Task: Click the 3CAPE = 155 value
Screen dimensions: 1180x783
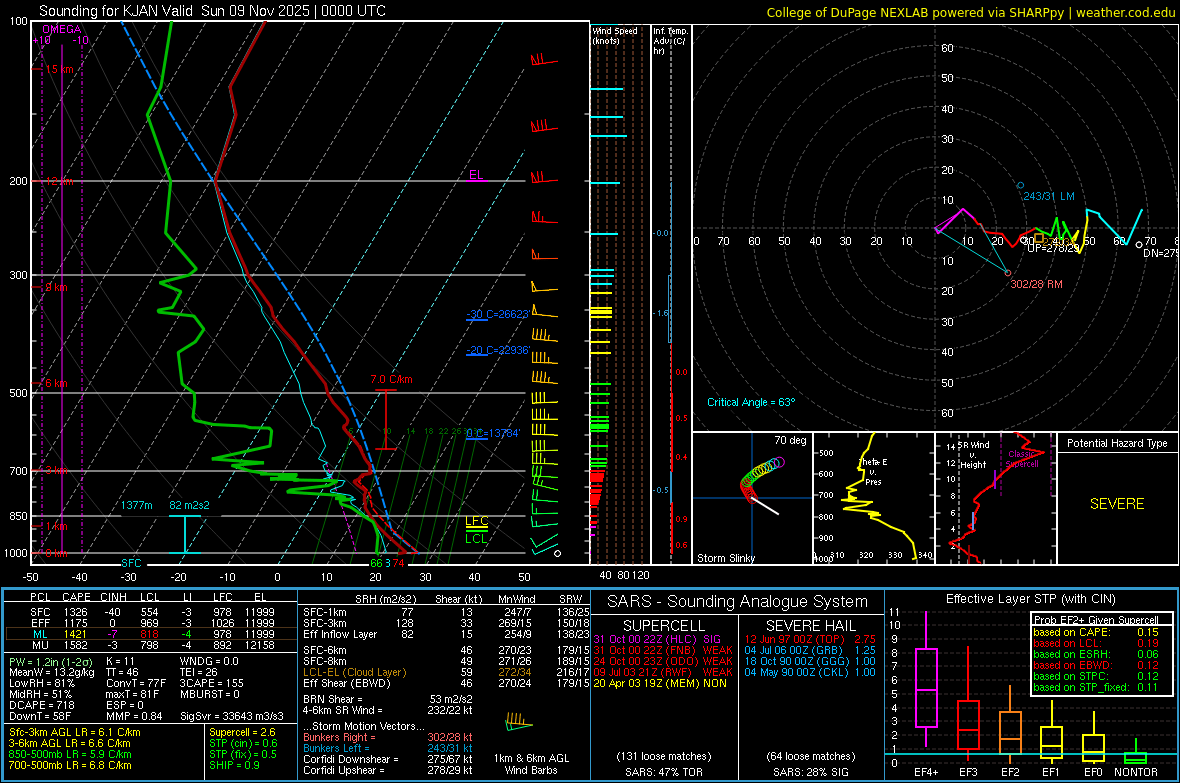Action: [x=211, y=684]
